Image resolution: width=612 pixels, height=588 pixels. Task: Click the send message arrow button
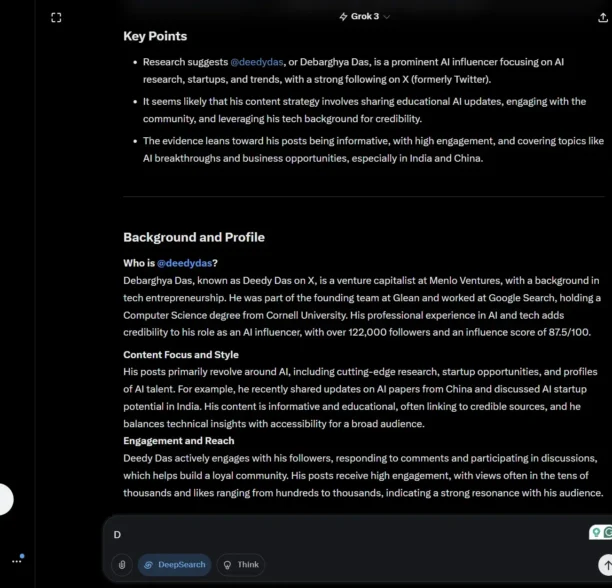tap(606, 565)
